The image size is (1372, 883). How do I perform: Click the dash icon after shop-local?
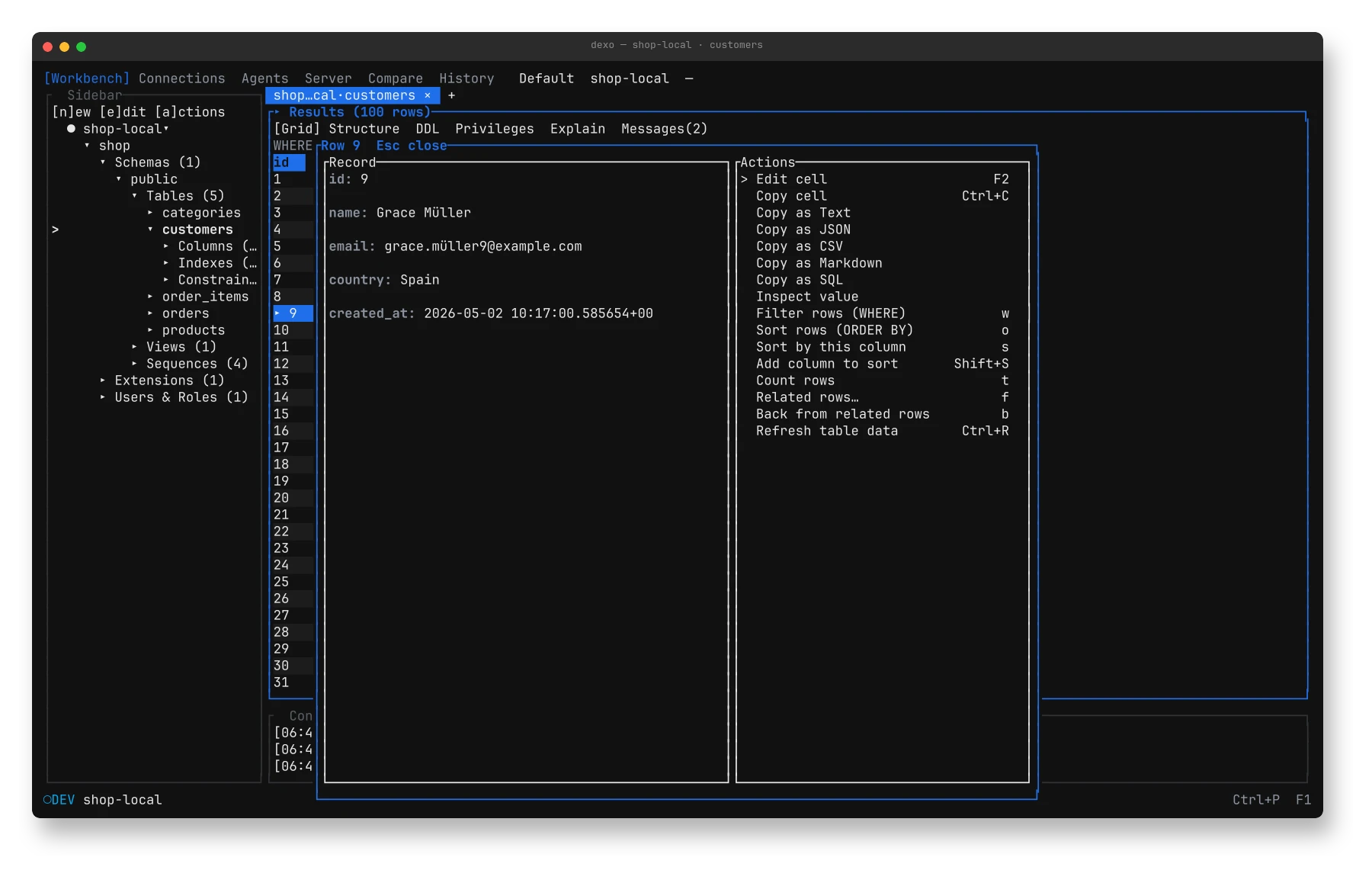coord(689,79)
